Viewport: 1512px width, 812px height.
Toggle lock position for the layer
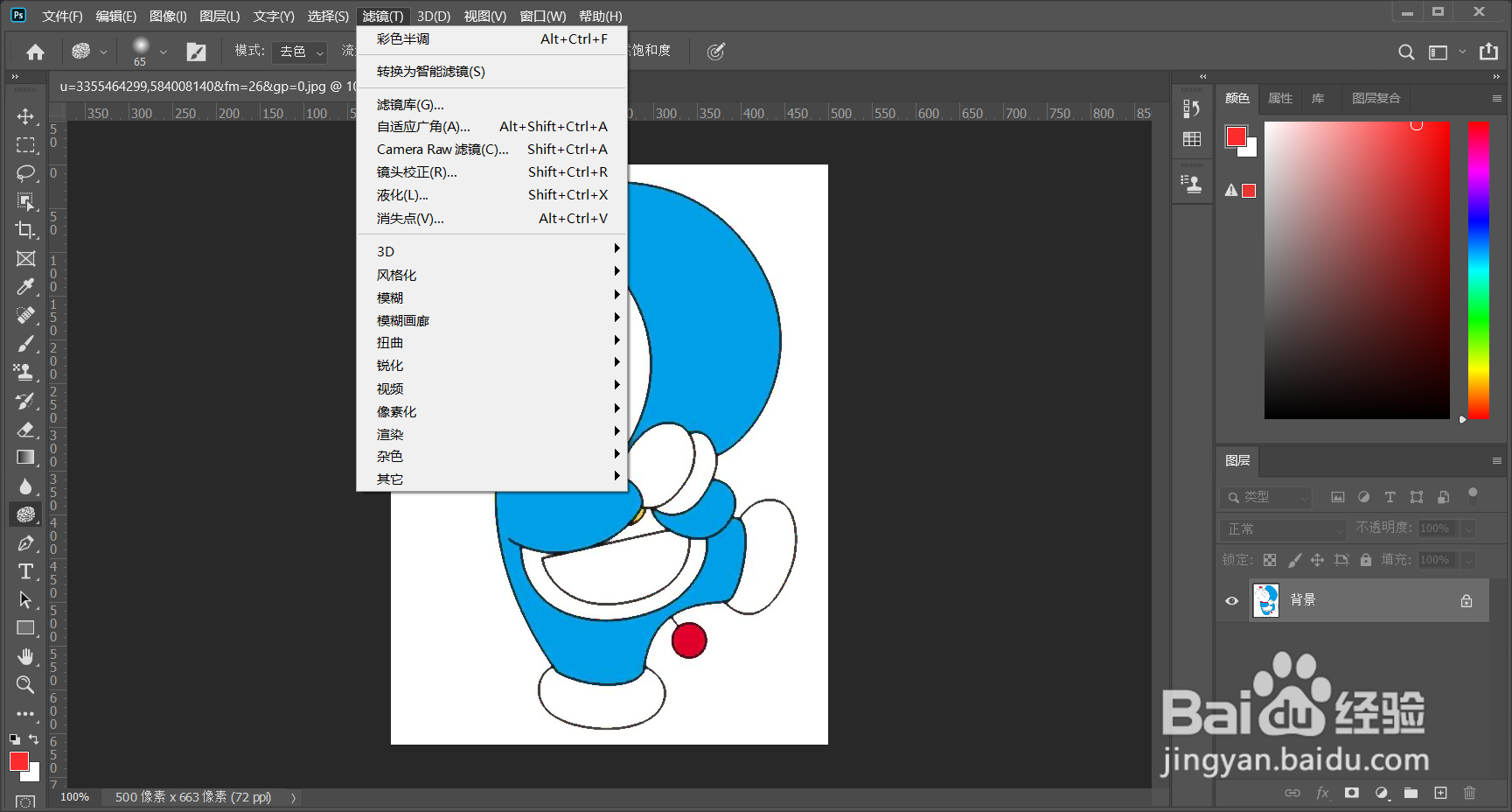pos(1317,559)
